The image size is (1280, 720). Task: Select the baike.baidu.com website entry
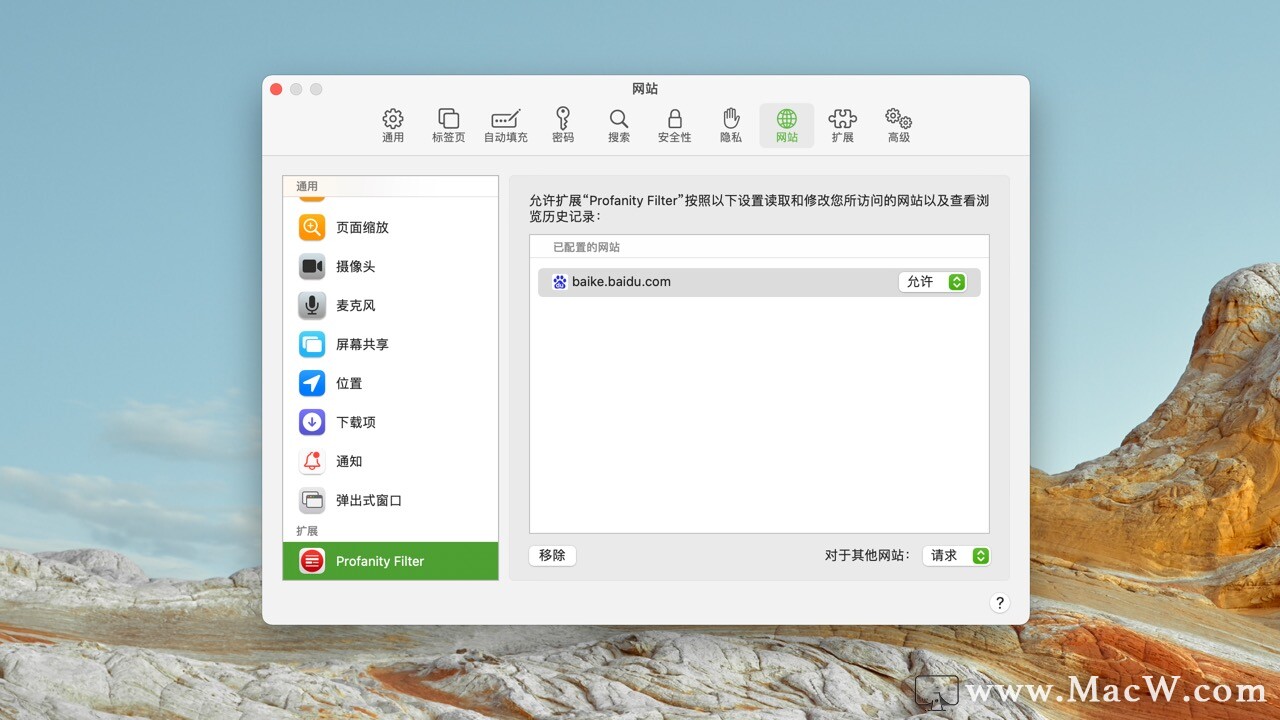click(x=759, y=282)
